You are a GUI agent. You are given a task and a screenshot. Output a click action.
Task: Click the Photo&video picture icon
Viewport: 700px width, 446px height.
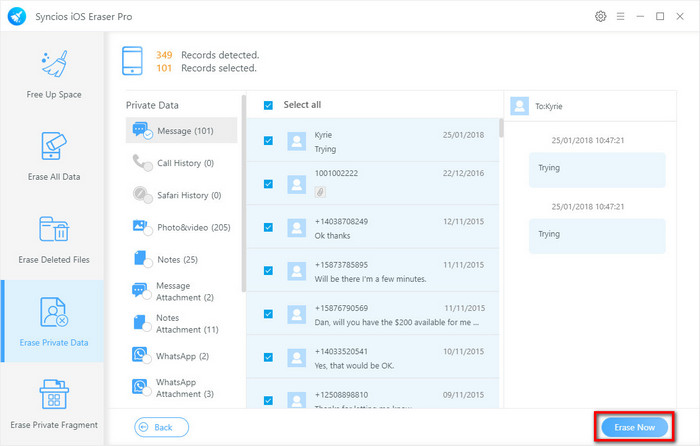(x=142, y=227)
